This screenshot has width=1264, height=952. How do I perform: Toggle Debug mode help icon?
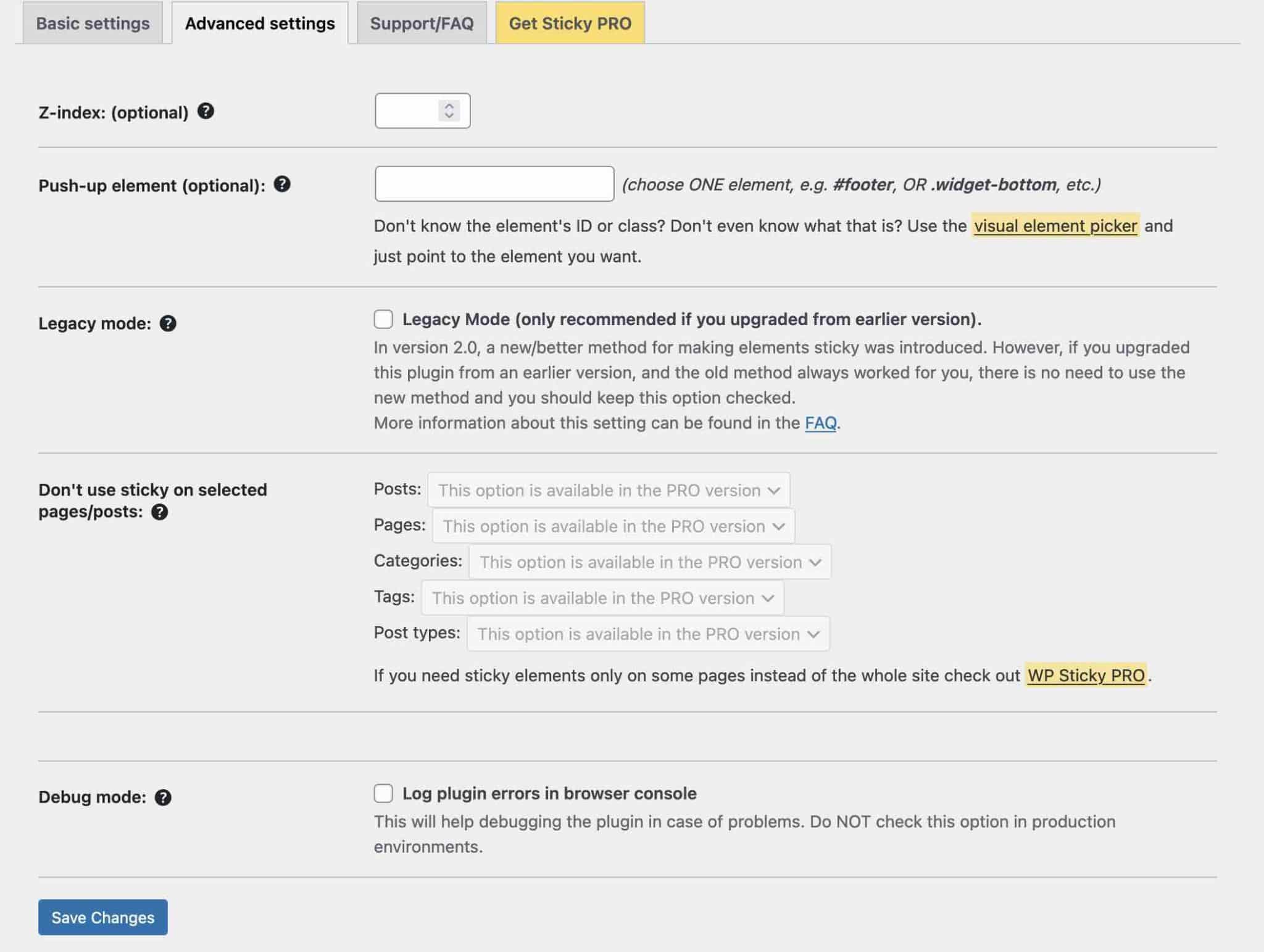tap(163, 797)
